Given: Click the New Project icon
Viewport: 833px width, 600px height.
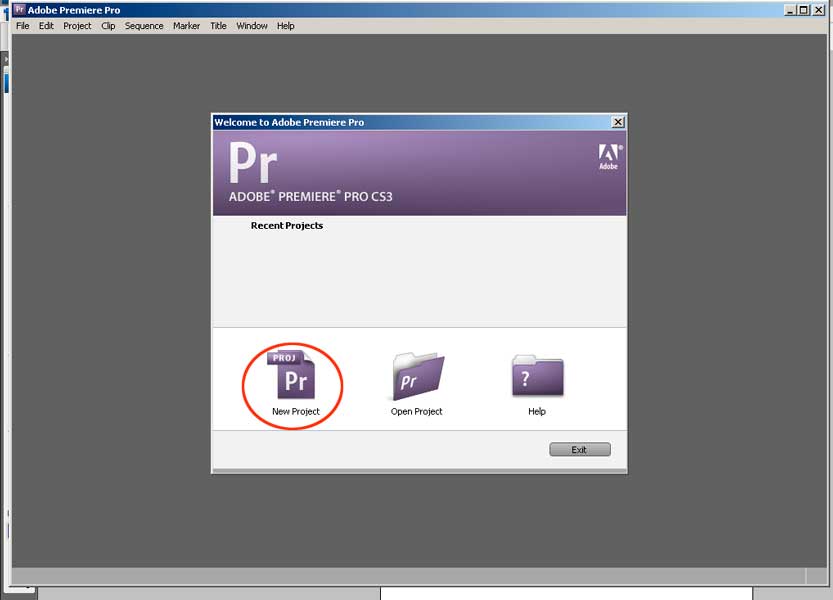Looking at the screenshot, I should click(291, 375).
